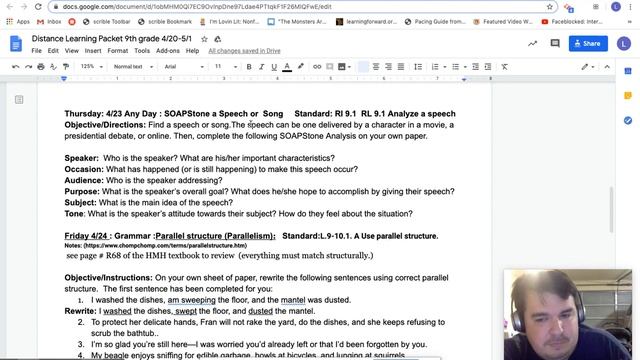This screenshot has width=640, height=360.
Task: Open the Edit menu
Action: [53, 51]
